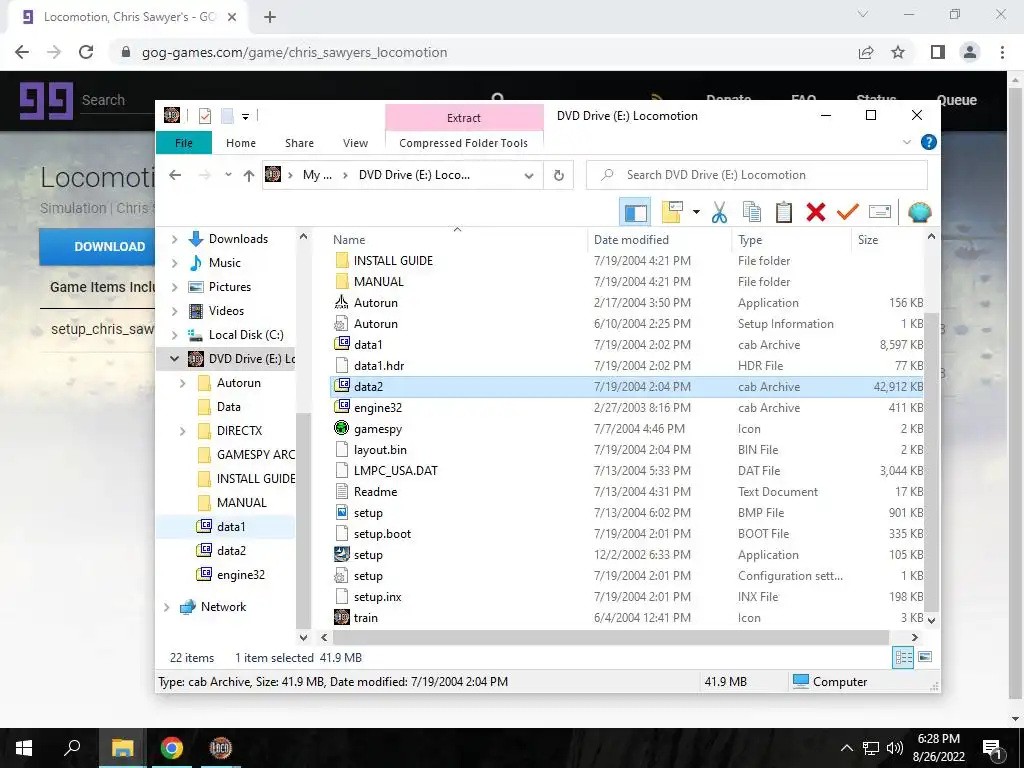This screenshot has width=1024, height=768.
Task: Switch to Details view button in status bar
Action: point(903,658)
